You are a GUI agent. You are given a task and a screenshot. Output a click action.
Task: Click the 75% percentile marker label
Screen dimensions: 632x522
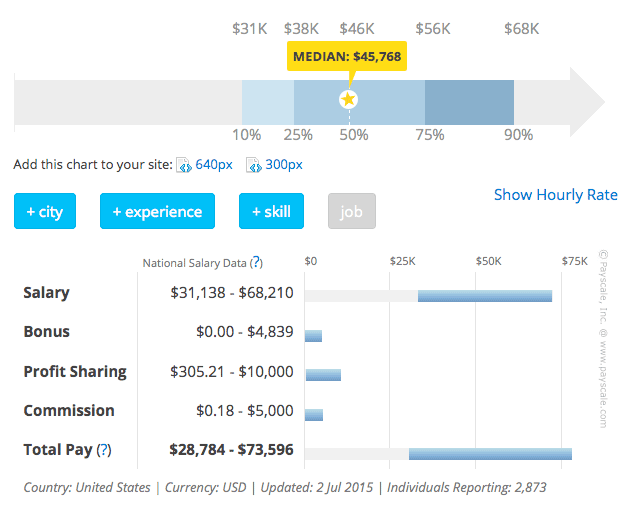(x=430, y=135)
